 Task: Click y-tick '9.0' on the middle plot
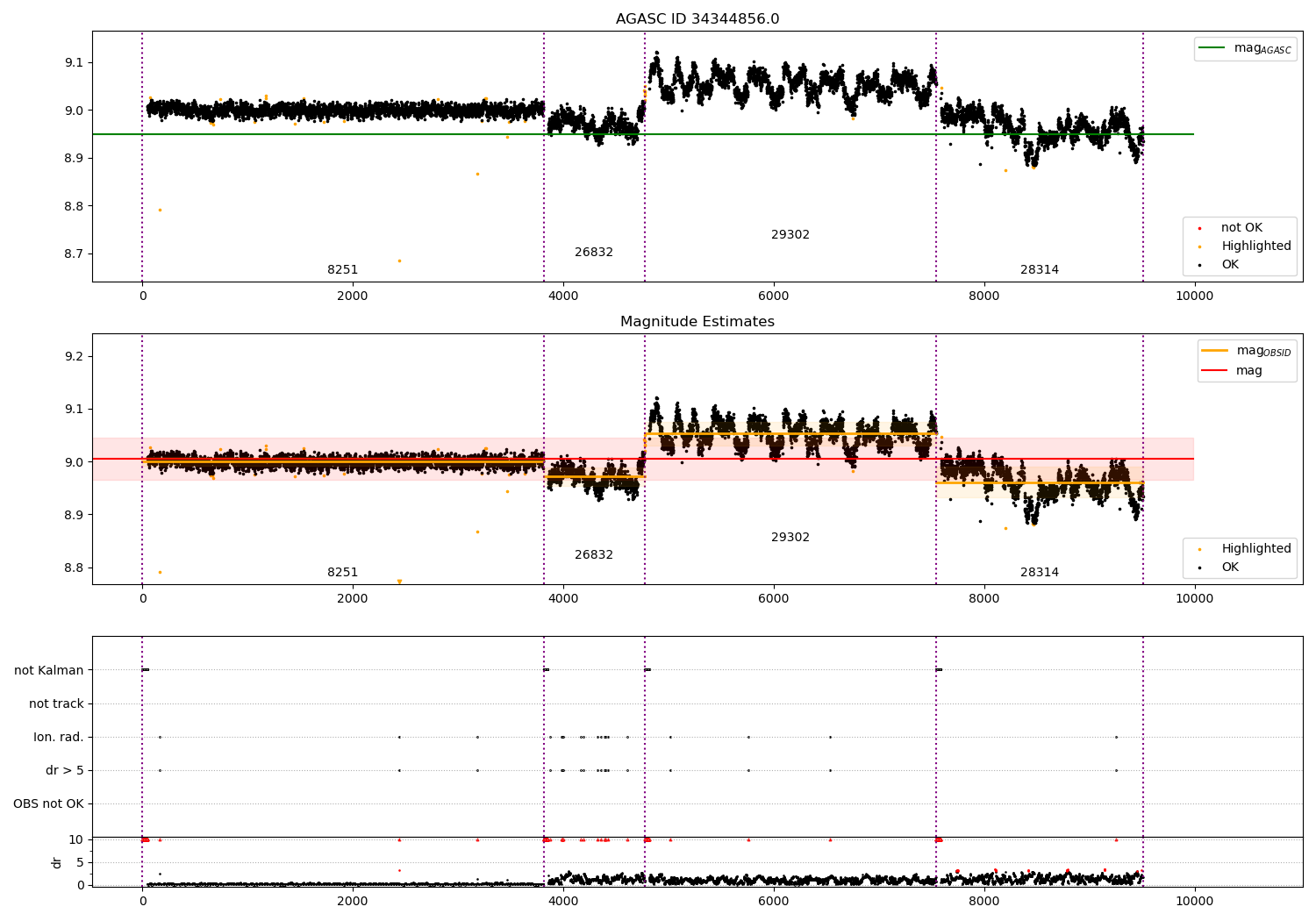[74, 462]
